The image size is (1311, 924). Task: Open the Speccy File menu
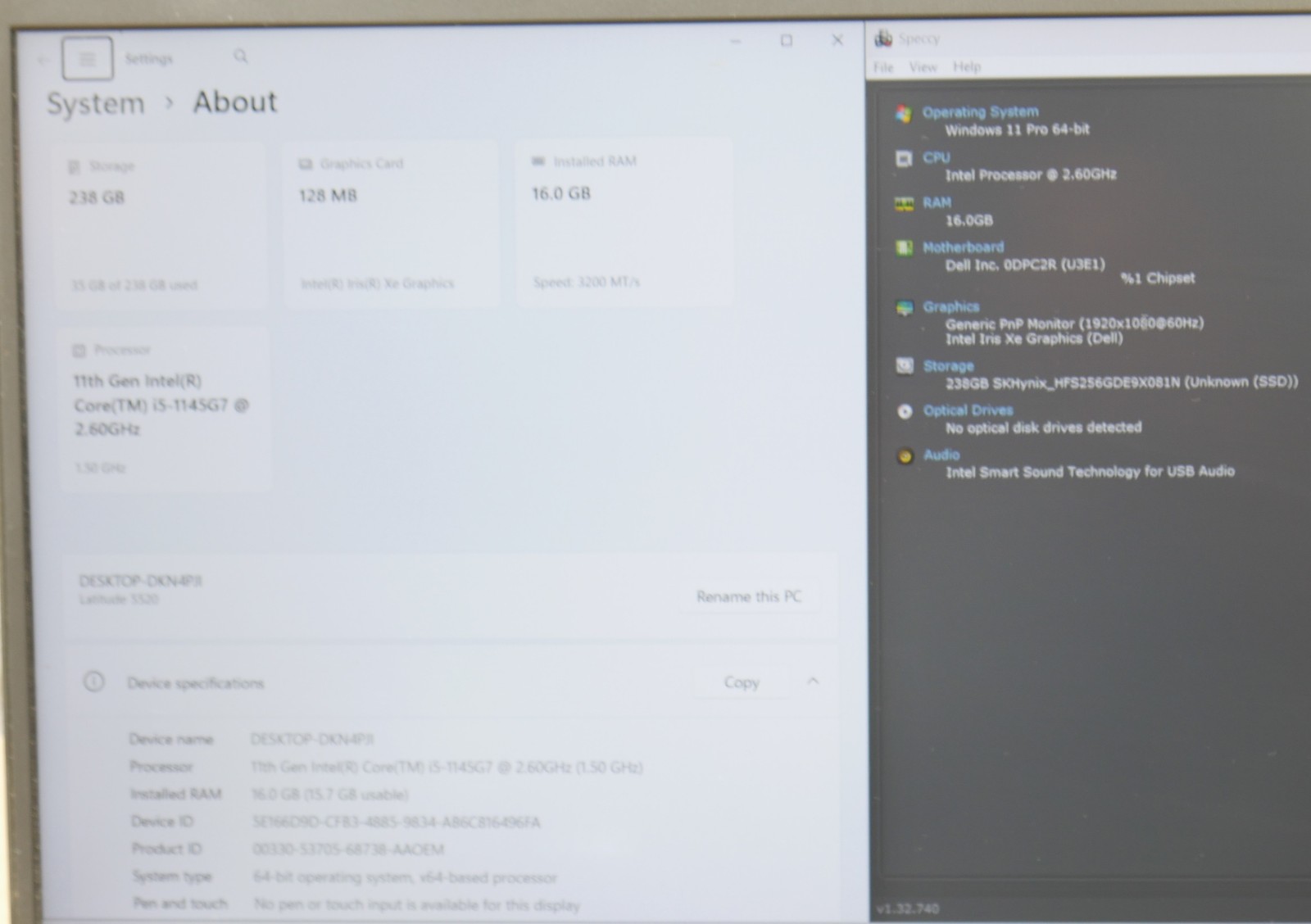(x=883, y=67)
